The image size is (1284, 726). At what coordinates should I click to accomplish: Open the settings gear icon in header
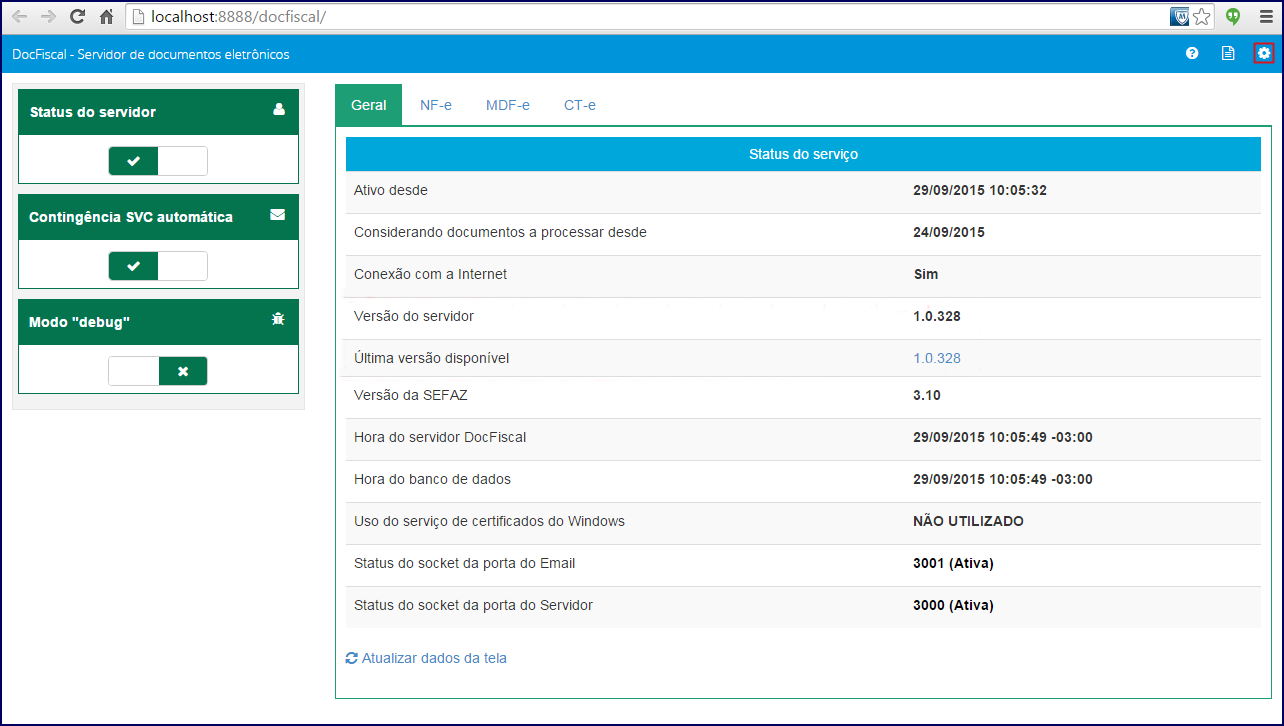coord(1264,53)
